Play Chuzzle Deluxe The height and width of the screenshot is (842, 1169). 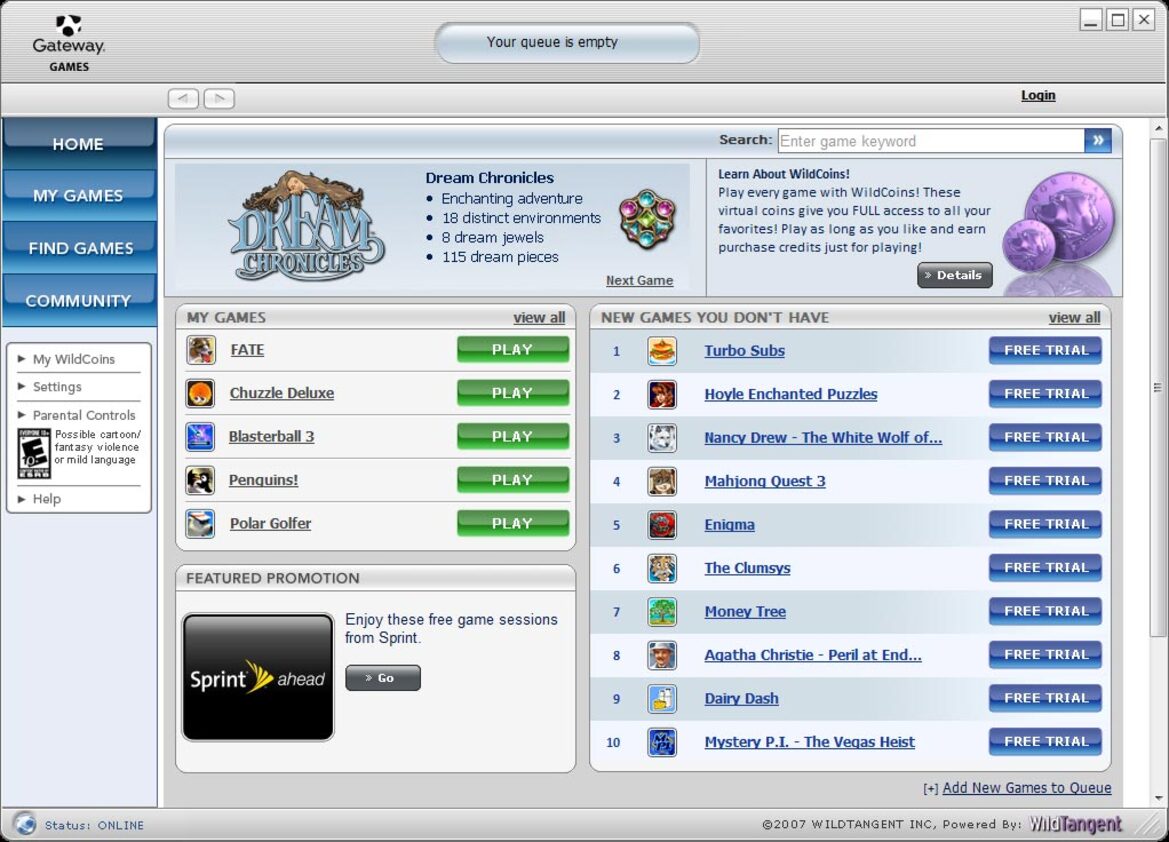pyautogui.click(x=513, y=393)
